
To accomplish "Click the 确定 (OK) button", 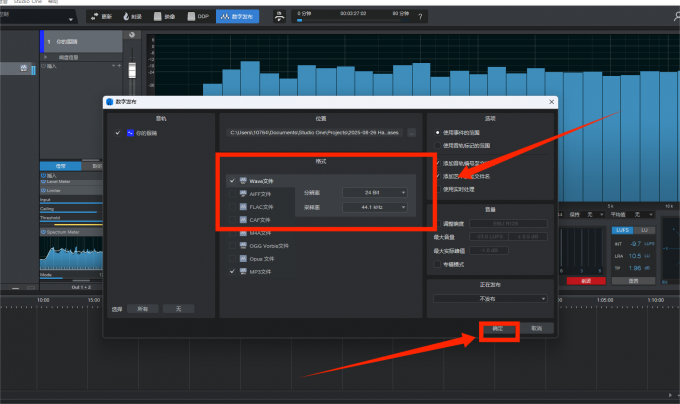I will coord(498,328).
